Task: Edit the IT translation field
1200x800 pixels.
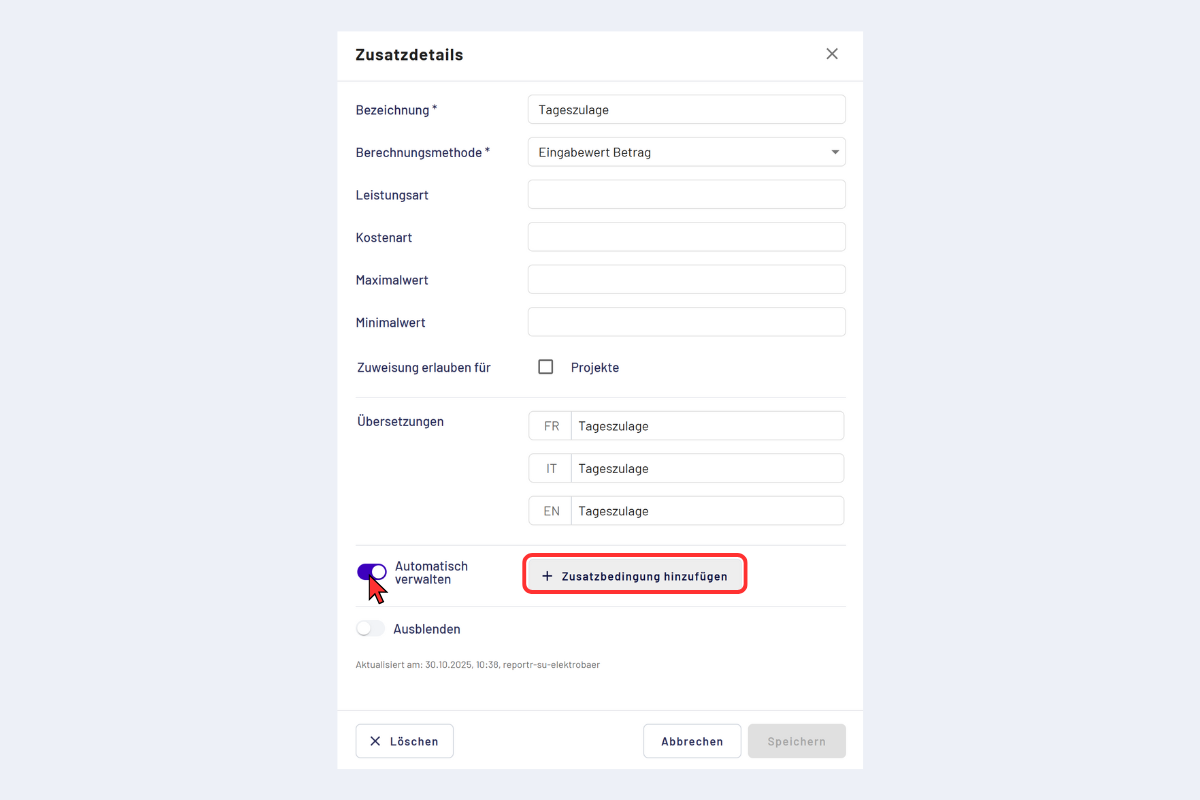Action: [706, 468]
